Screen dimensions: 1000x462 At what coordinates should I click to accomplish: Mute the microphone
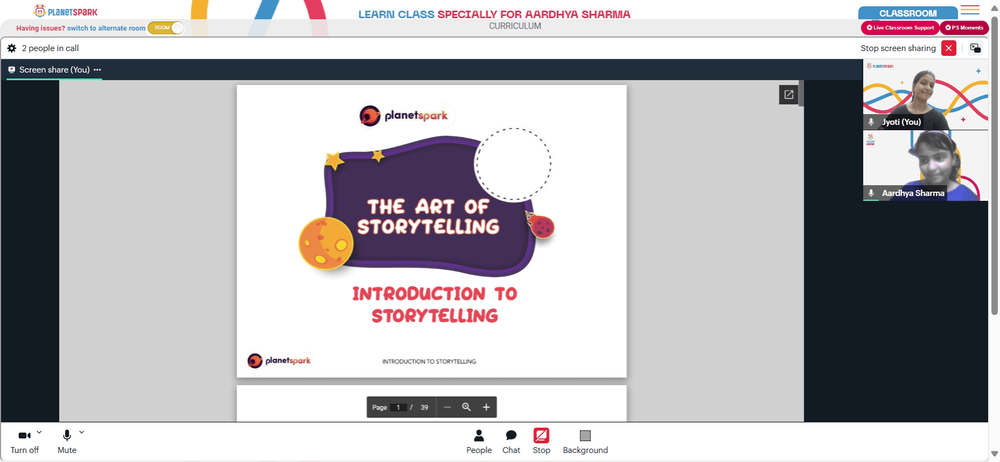pos(67,442)
